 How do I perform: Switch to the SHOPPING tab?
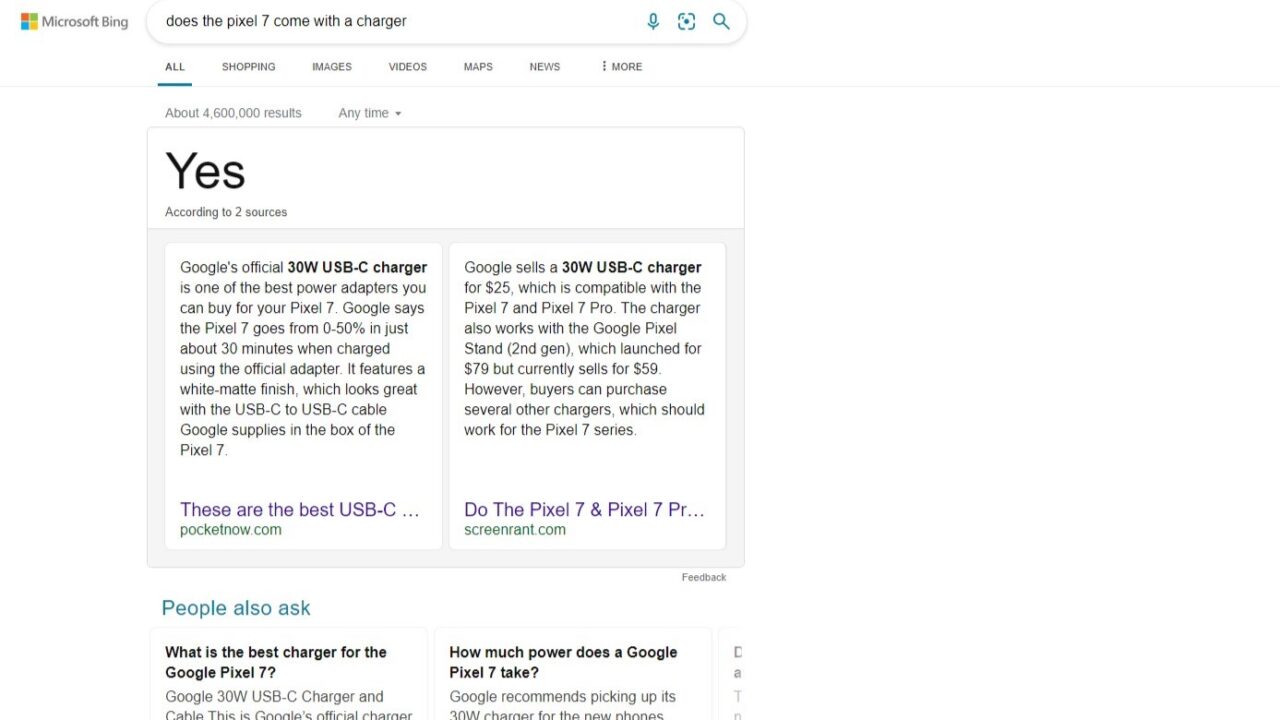pyautogui.click(x=248, y=66)
